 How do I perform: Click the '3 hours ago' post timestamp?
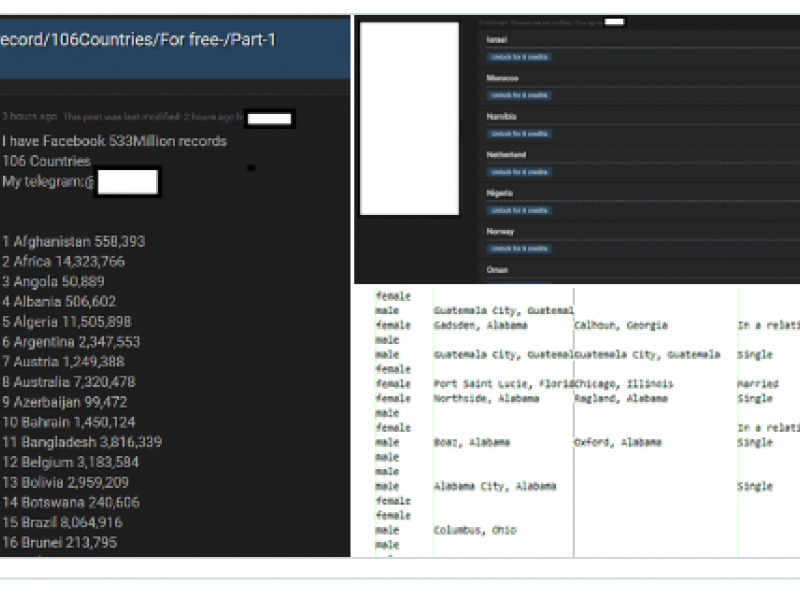pyautogui.click(x=29, y=117)
